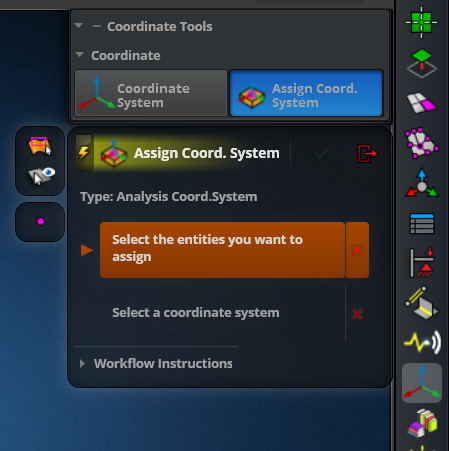
Task: Collapse the Coordinate group arrow
Action: click(x=79, y=54)
